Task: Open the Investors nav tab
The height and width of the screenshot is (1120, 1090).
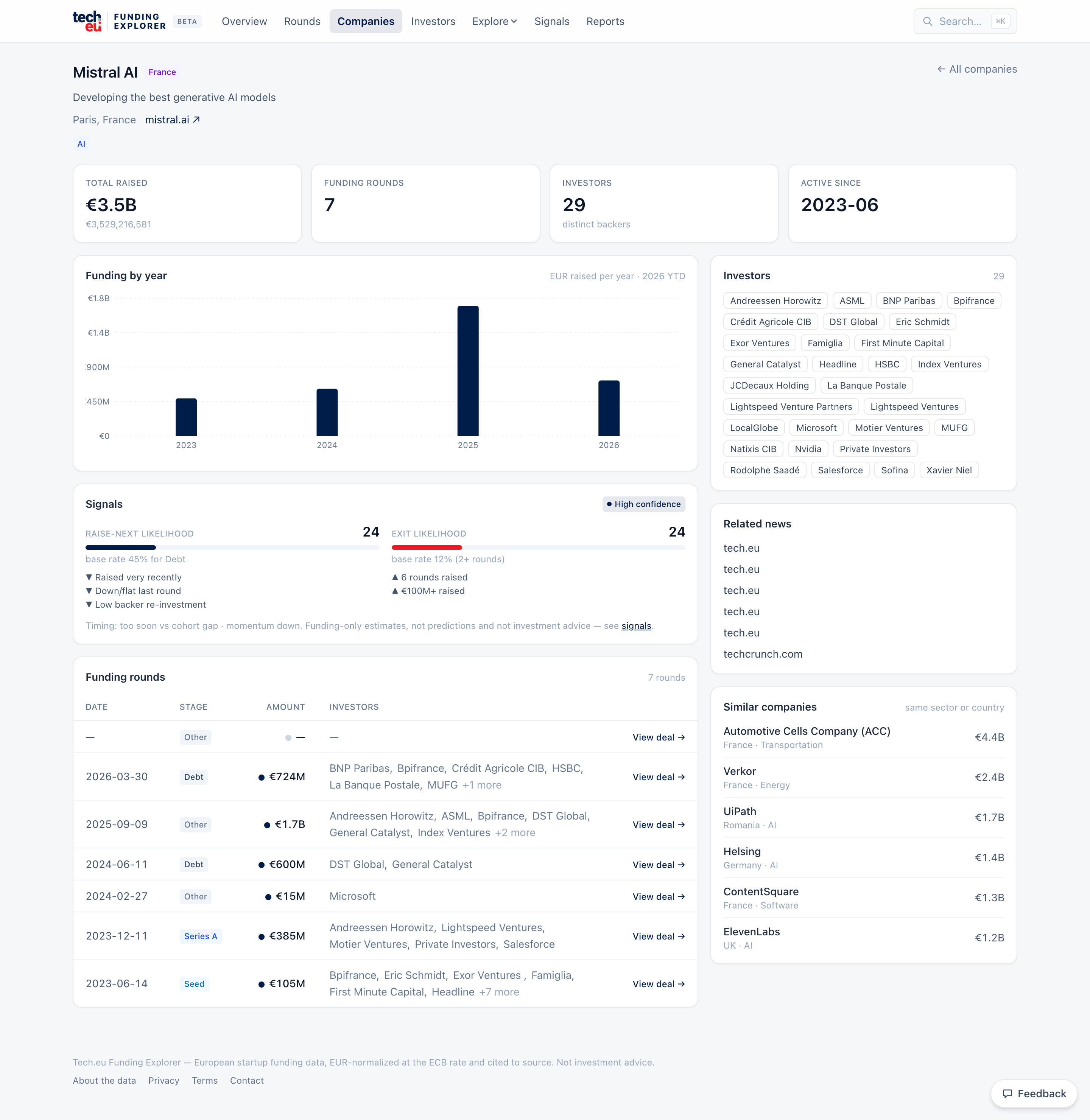Action: click(433, 21)
